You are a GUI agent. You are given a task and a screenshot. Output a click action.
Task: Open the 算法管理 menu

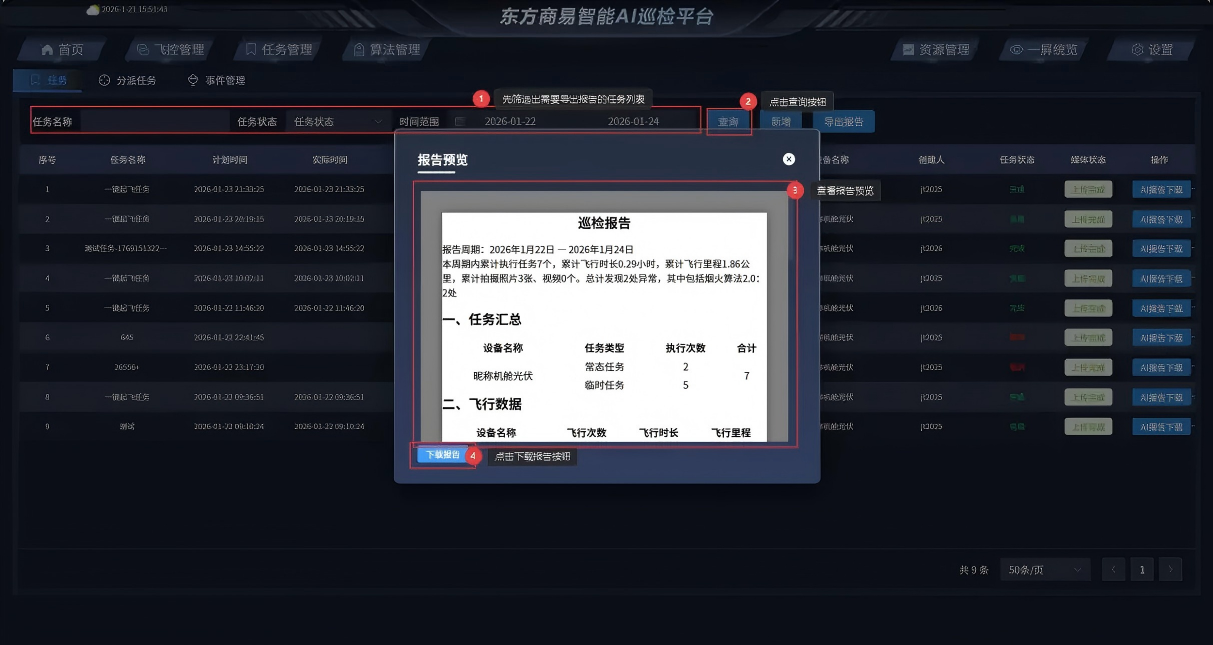[x=387, y=50]
